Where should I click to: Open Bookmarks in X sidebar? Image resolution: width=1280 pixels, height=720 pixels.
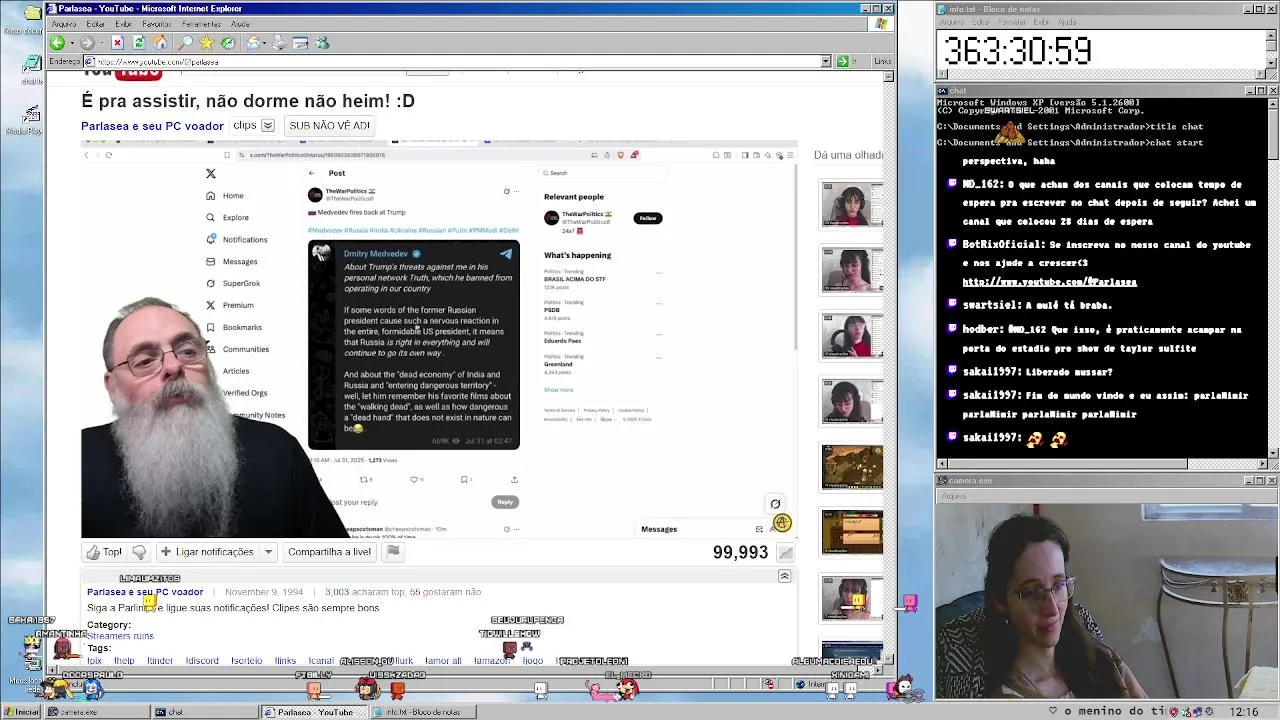(234, 327)
